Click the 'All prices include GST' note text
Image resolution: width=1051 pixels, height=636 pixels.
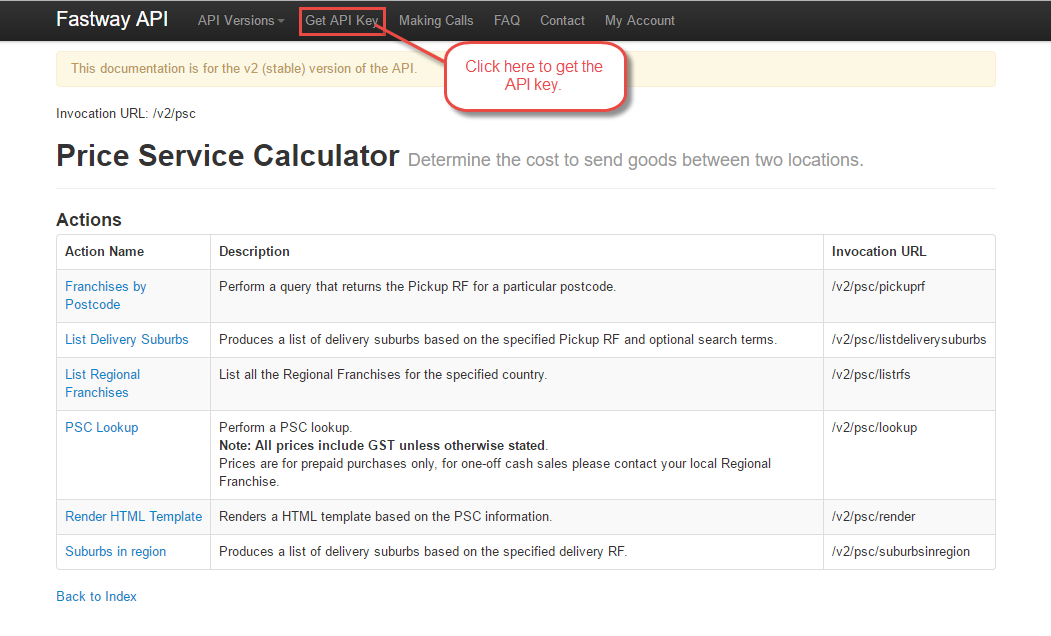[383, 445]
